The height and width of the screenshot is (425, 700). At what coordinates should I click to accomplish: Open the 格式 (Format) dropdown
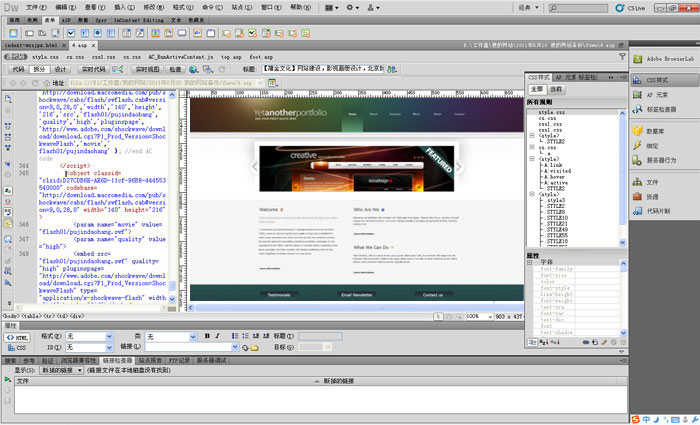[x=109, y=336]
